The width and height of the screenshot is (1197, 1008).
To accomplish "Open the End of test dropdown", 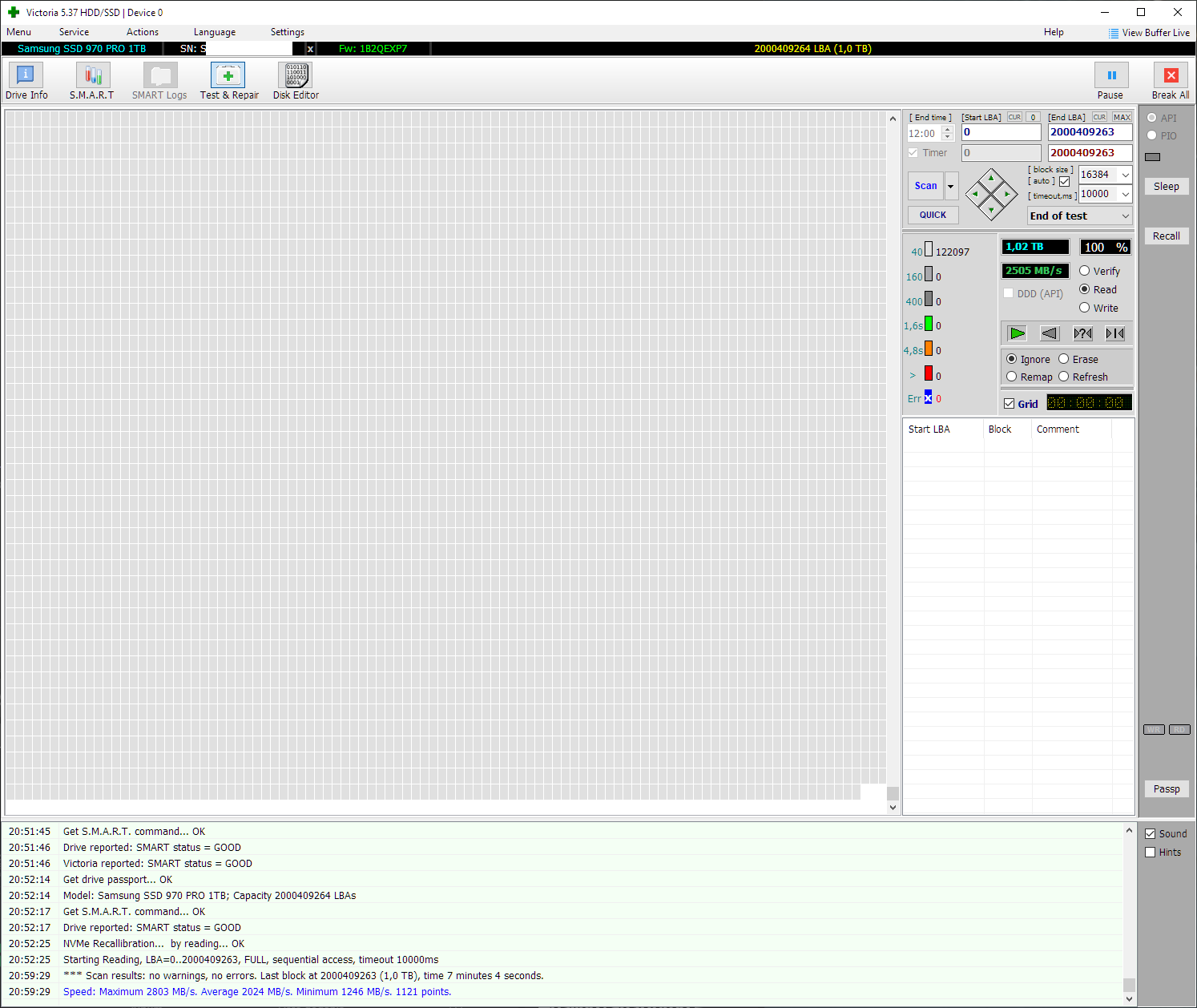I will pyautogui.click(x=1080, y=216).
